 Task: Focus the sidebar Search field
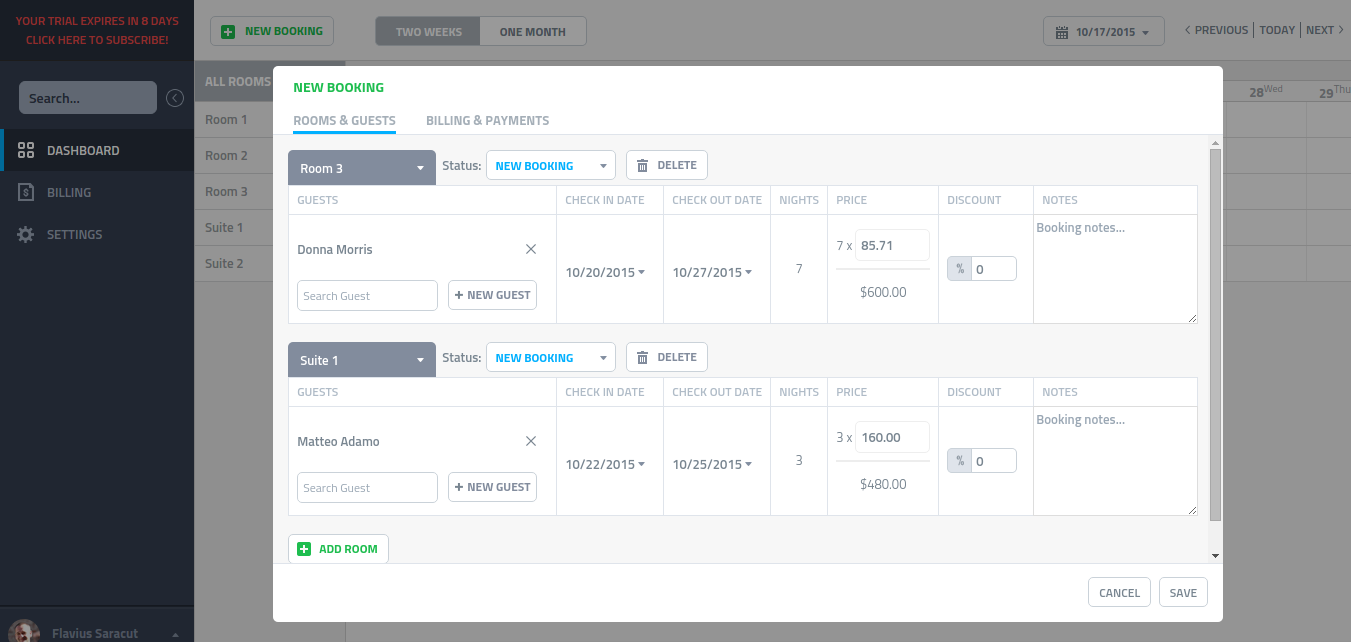88,98
